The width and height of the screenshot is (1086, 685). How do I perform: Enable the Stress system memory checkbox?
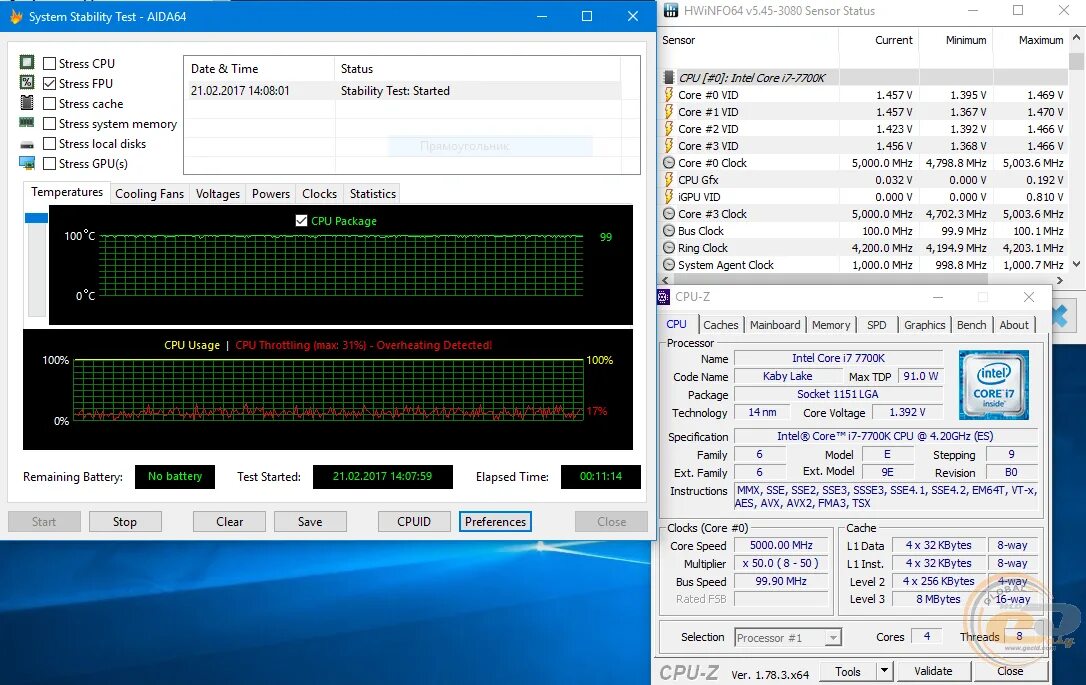[x=49, y=123]
